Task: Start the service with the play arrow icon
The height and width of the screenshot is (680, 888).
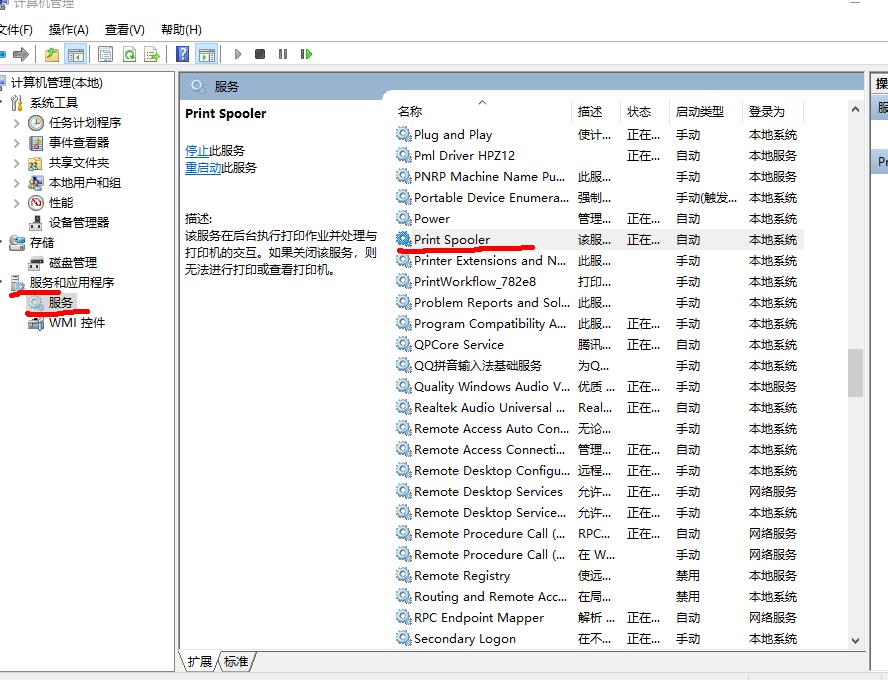Action: click(x=238, y=55)
